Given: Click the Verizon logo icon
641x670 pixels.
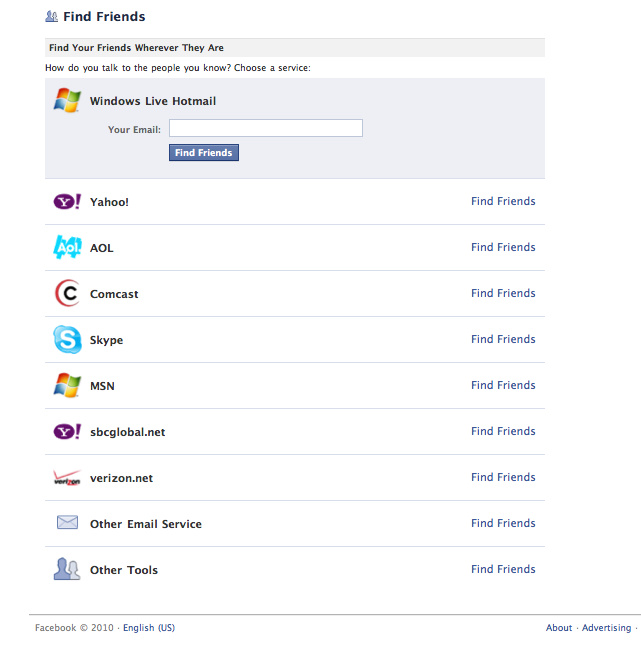Looking at the screenshot, I should pyautogui.click(x=67, y=478).
